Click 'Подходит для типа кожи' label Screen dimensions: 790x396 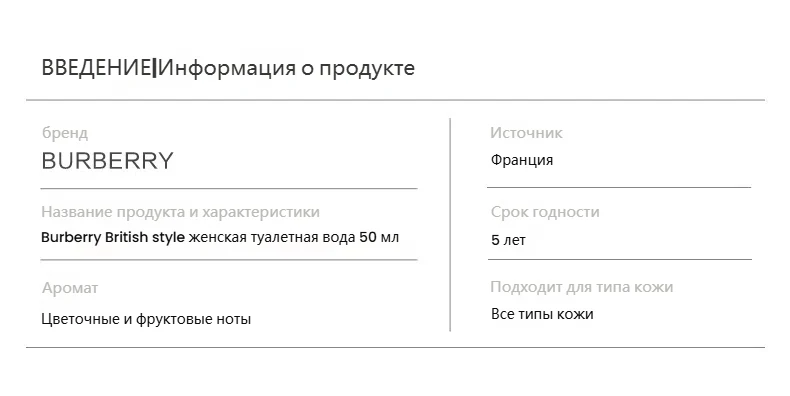click(x=582, y=287)
